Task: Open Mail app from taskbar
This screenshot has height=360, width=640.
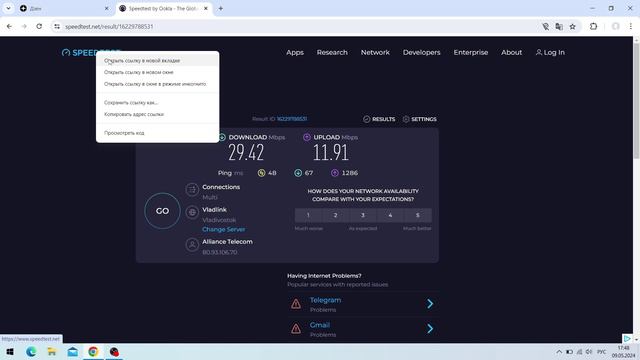Action: 73,352
